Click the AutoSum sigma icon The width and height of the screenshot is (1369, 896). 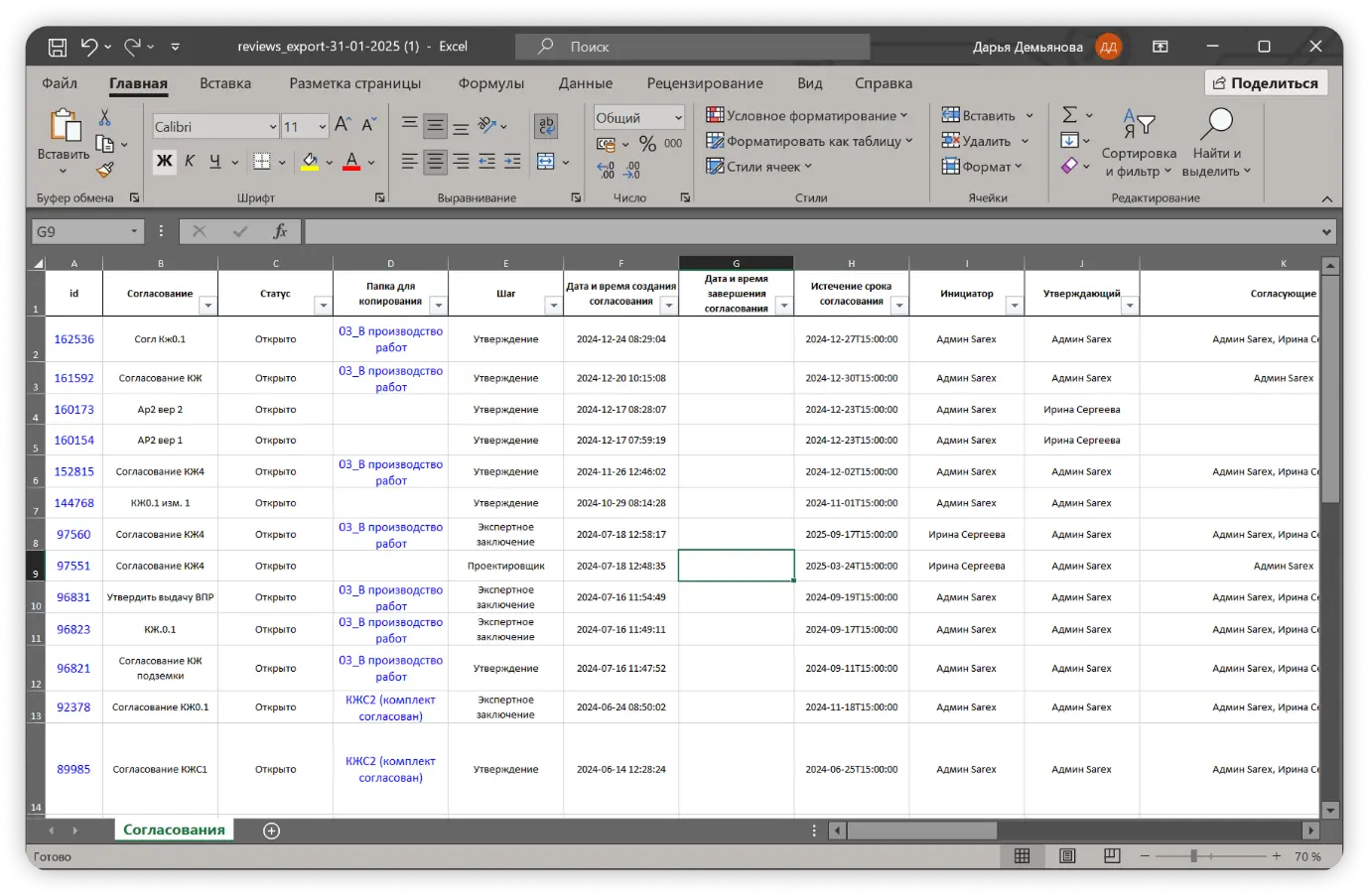click(x=1069, y=115)
